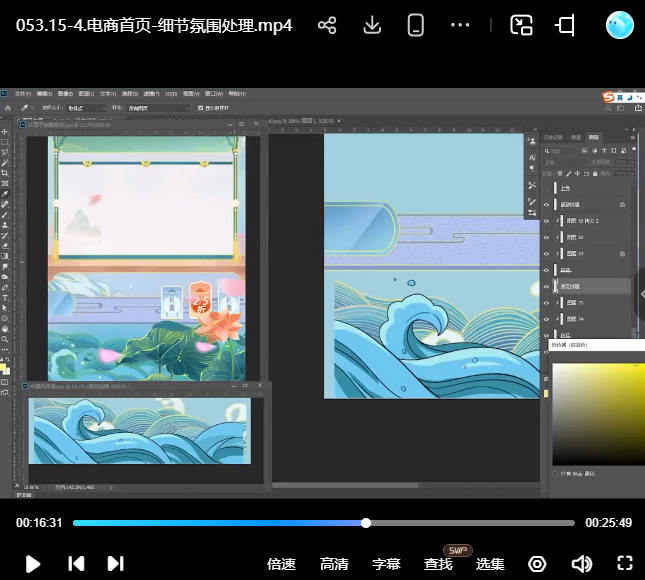Screen dimensions: 645x580
Task: Click the video progress bar handle
Action: pos(366,523)
